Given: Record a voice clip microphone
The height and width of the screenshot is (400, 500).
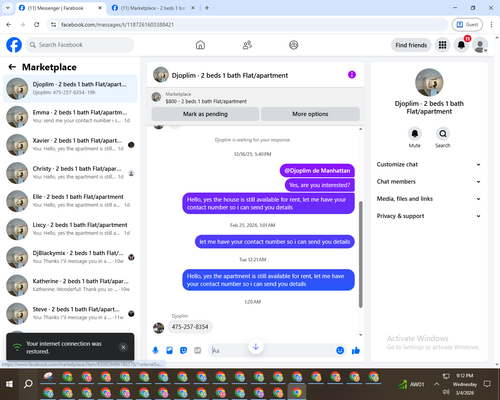Looking at the screenshot, I should pos(155,350).
